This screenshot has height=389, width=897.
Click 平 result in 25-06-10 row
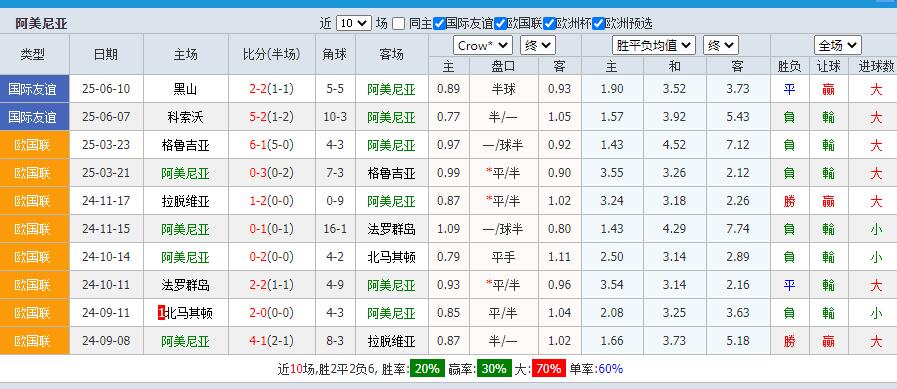789,89
